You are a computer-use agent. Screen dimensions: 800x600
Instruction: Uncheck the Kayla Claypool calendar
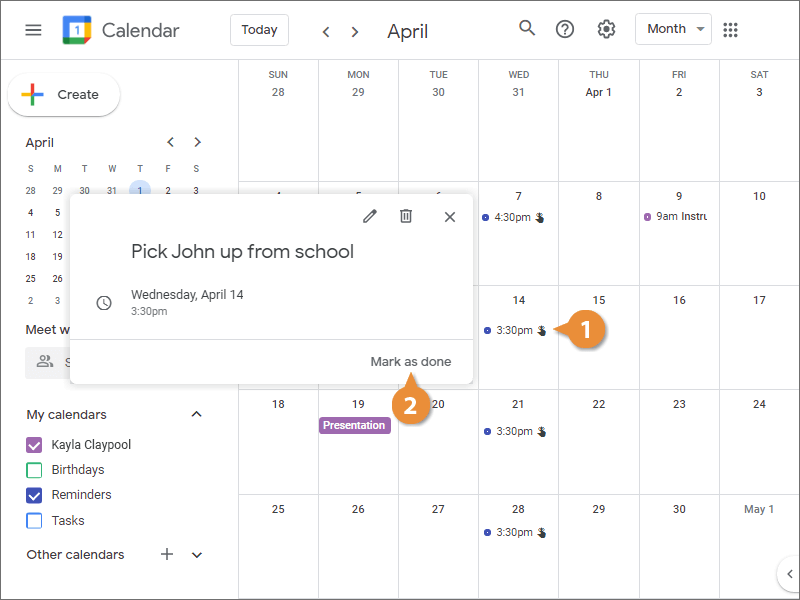point(34,445)
